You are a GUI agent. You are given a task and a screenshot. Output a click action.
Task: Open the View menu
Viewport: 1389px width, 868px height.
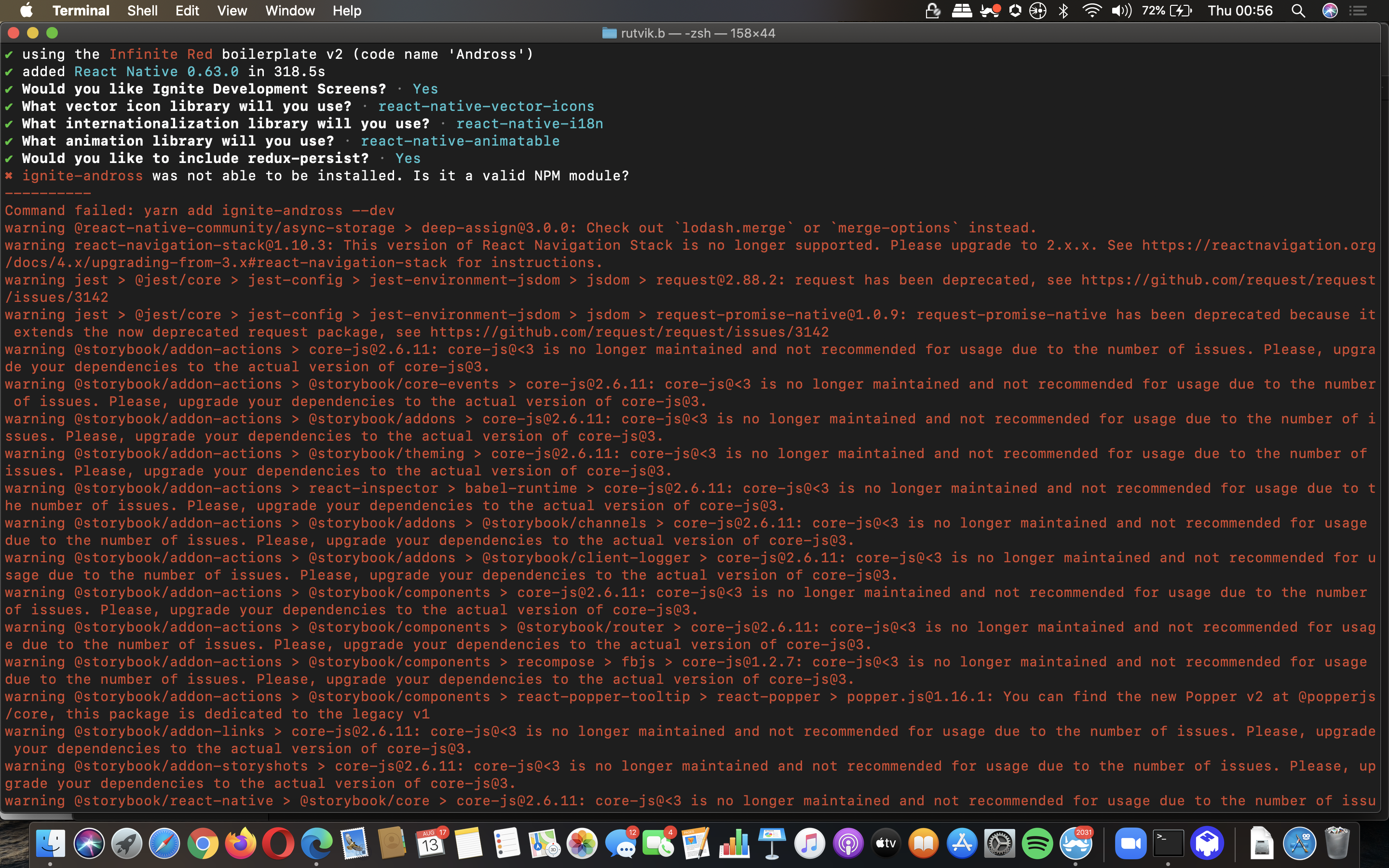tap(232, 10)
